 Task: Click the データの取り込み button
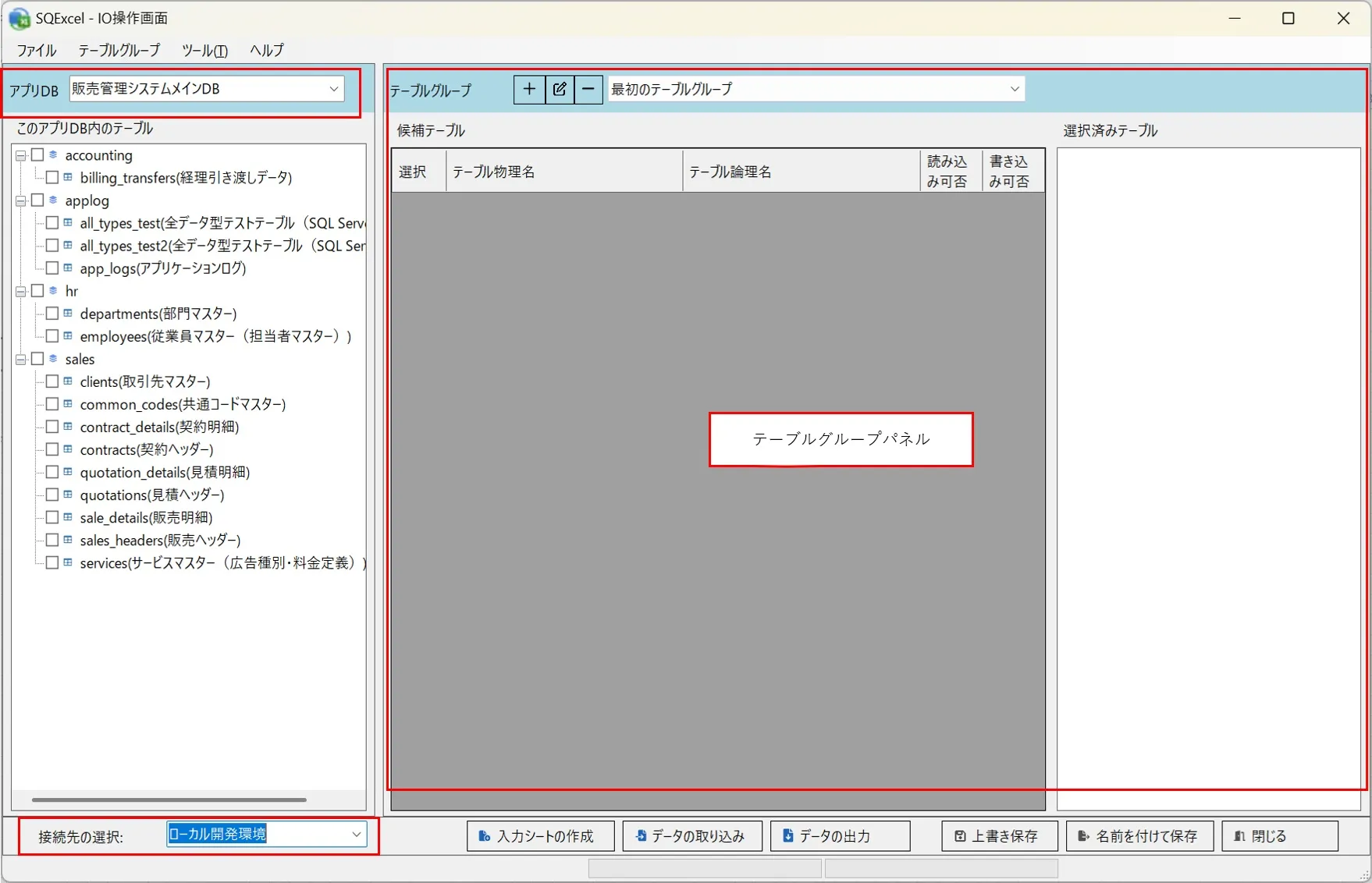point(693,836)
